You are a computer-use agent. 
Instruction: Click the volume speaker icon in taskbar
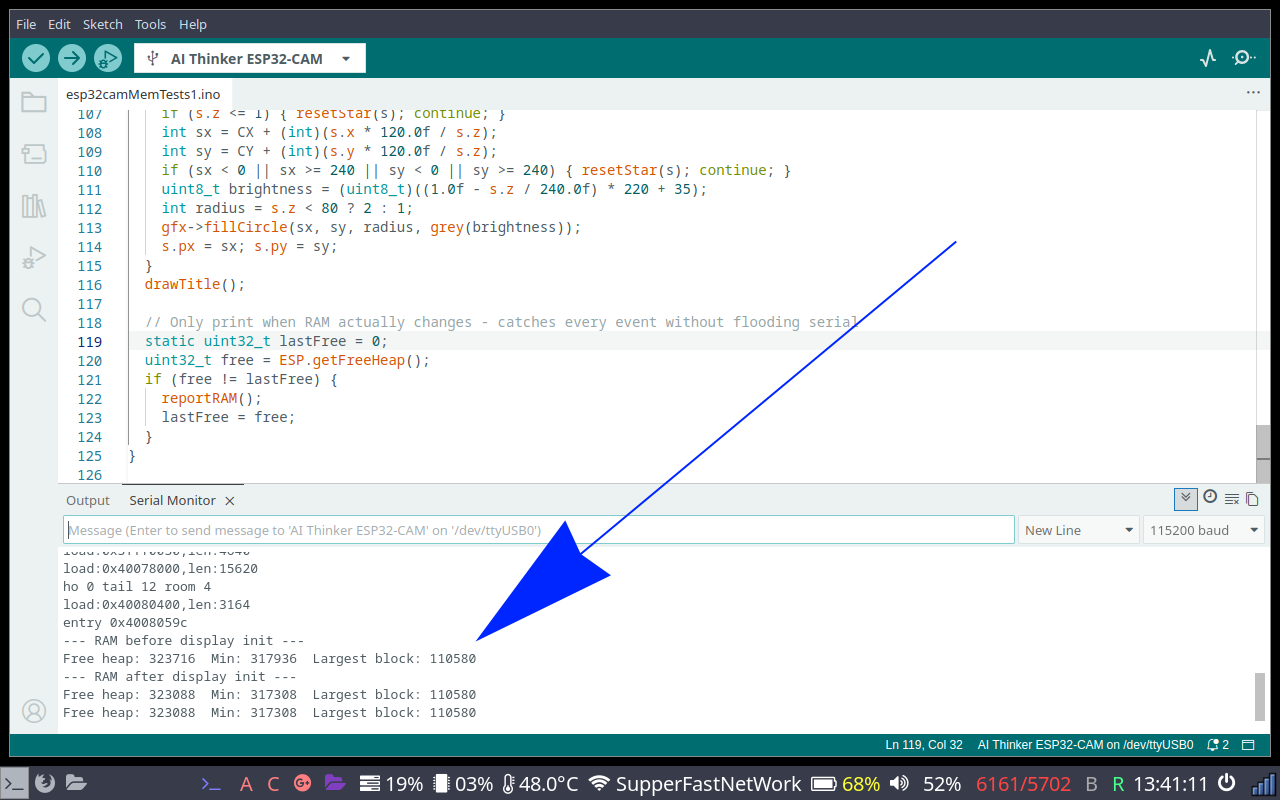pyautogui.click(x=899, y=784)
